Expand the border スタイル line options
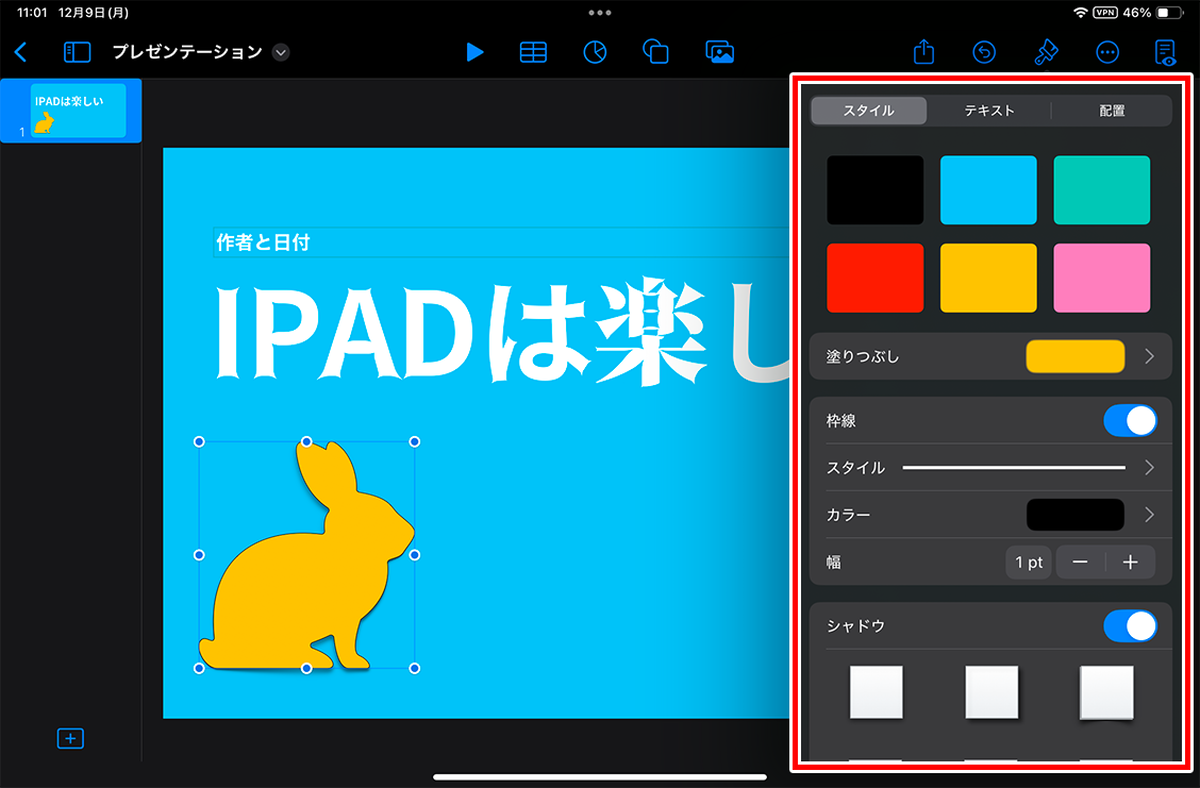 coord(1149,468)
